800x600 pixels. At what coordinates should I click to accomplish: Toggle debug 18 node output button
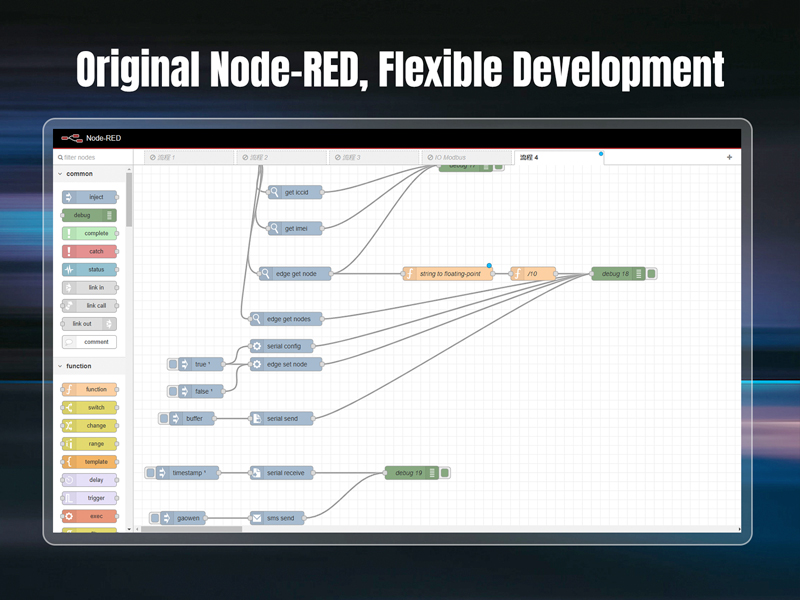click(x=652, y=274)
